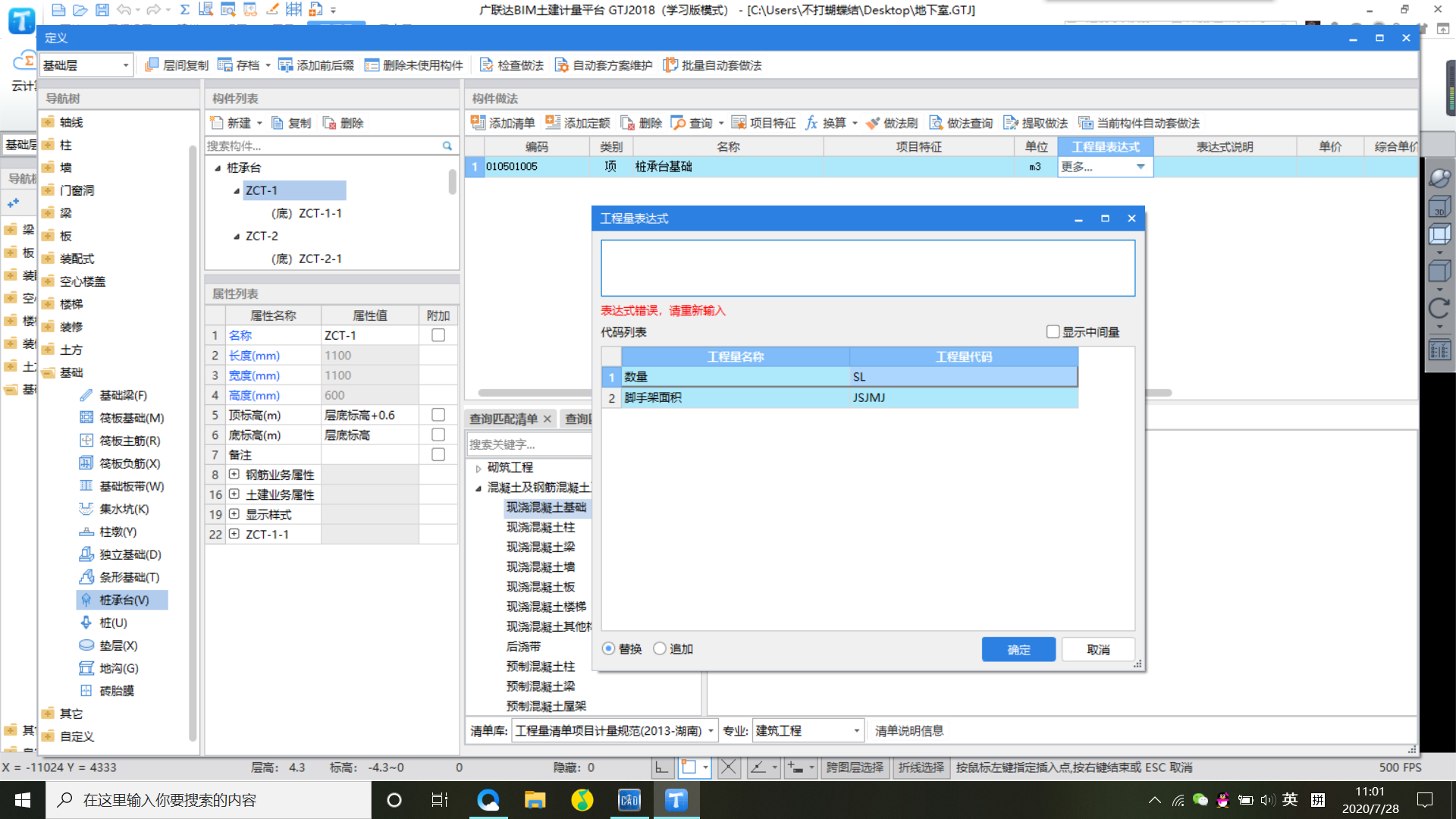
Task: Select 现浇混凝土柱 list item
Action: pyautogui.click(x=541, y=527)
